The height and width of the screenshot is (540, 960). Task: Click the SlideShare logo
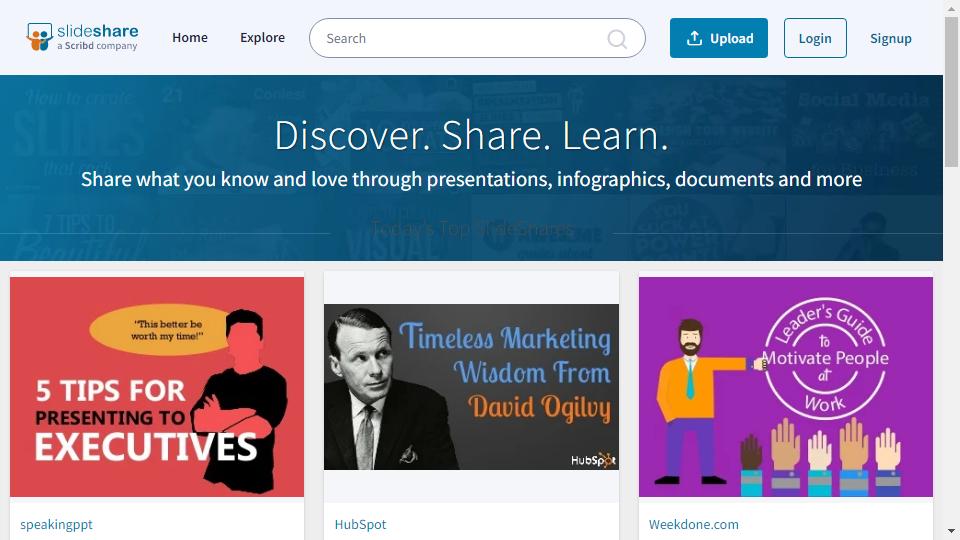(x=82, y=37)
